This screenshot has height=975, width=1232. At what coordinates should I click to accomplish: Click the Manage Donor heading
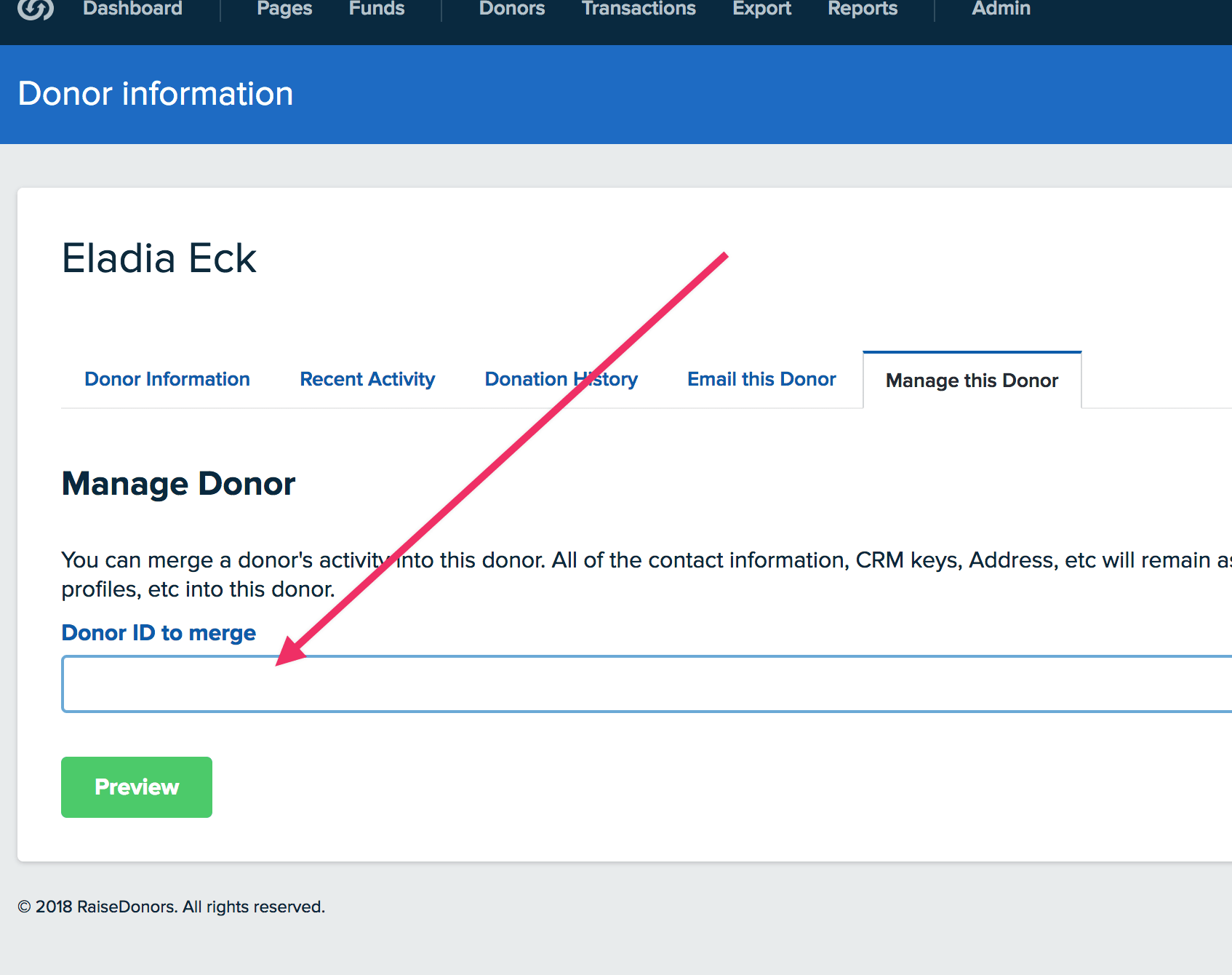pyautogui.click(x=178, y=484)
